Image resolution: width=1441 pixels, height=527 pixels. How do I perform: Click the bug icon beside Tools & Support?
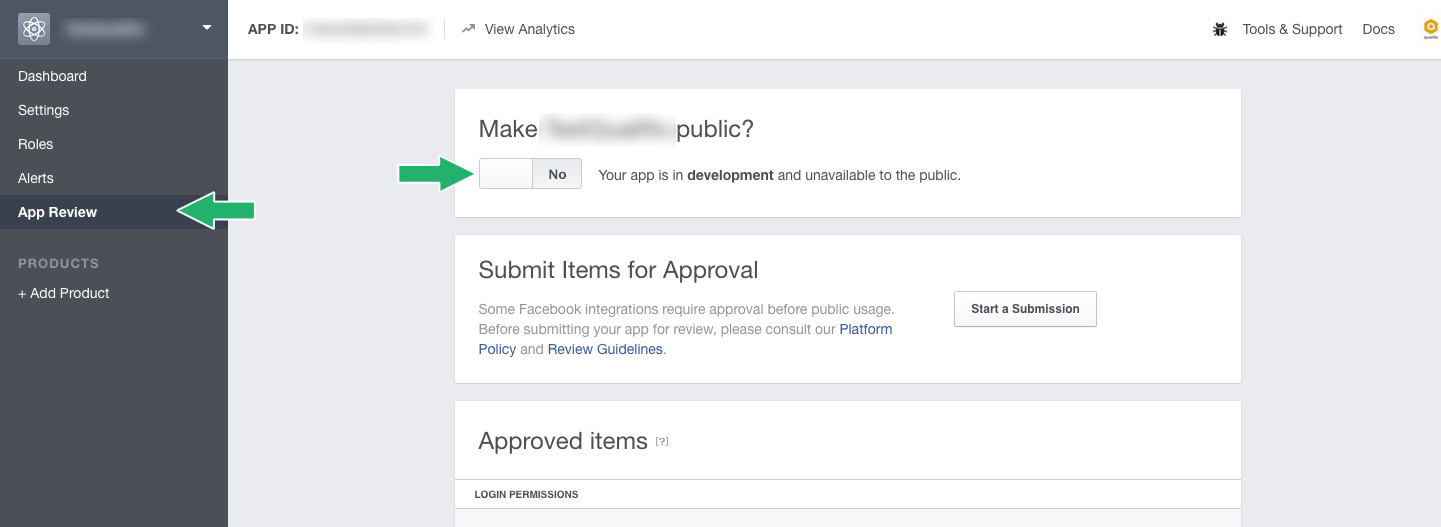pyautogui.click(x=1220, y=29)
